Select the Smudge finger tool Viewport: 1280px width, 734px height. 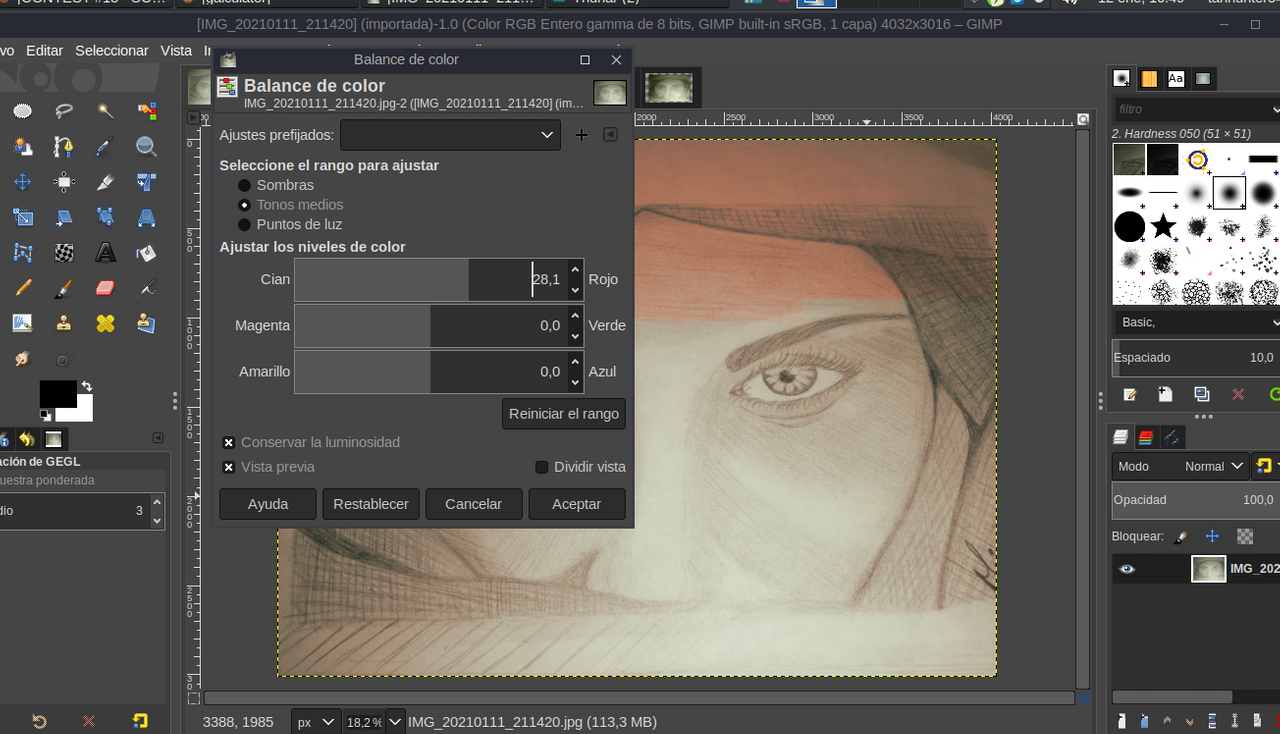[22, 358]
